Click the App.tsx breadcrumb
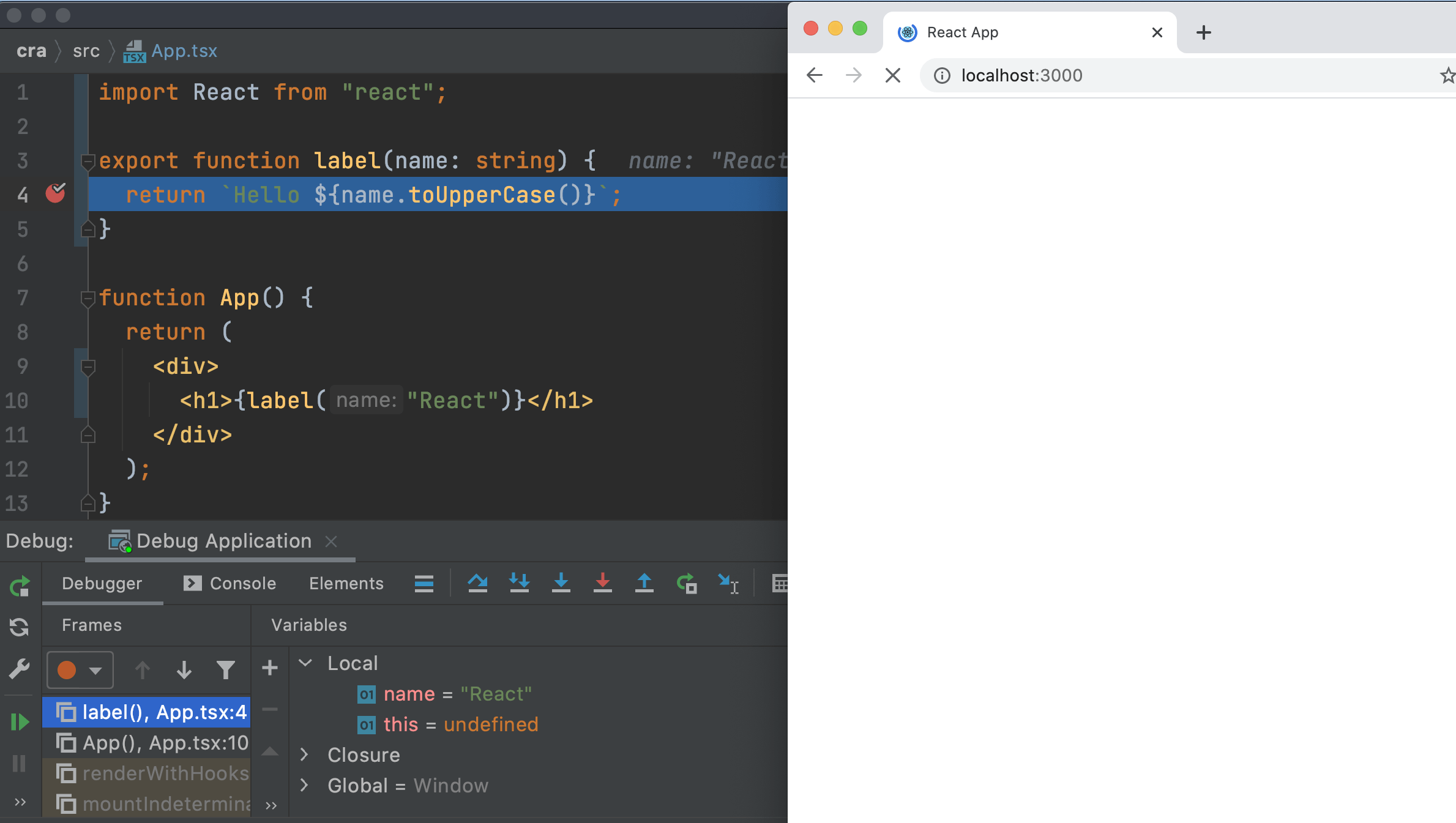This screenshot has height=823, width=1456. pyautogui.click(x=184, y=51)
